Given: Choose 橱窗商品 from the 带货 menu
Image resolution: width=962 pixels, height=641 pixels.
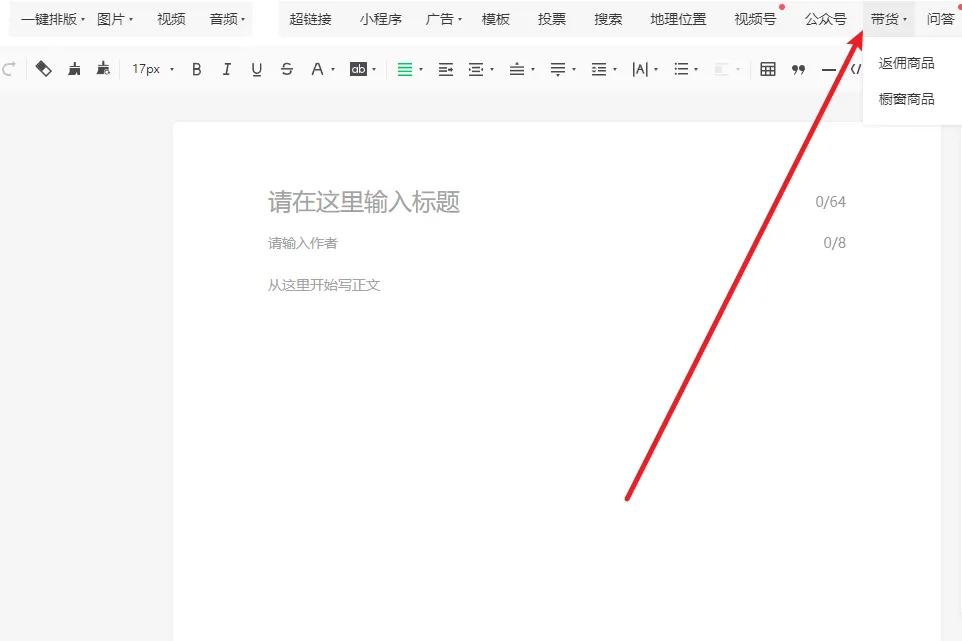Looking at the screenshot, I should [x=906, y=99].
